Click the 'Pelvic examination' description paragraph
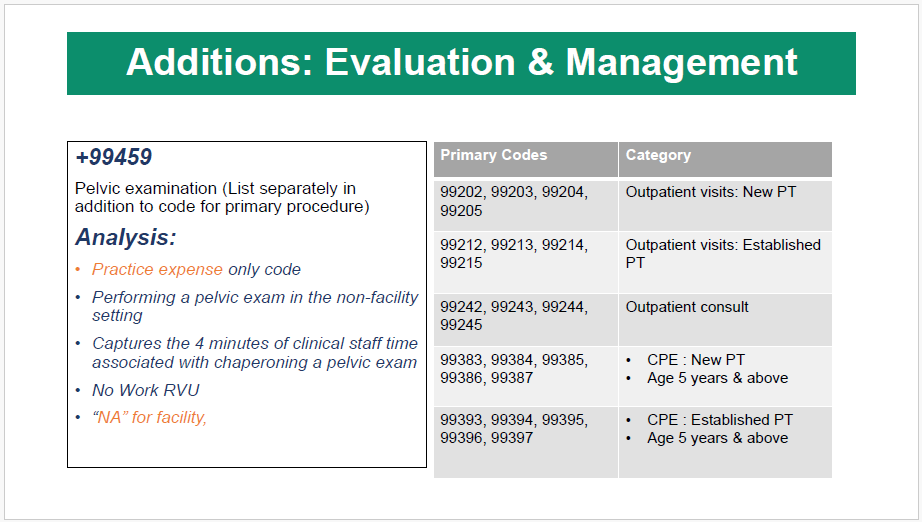This screenshot has width=922, height=522. [x=221, y=197]
